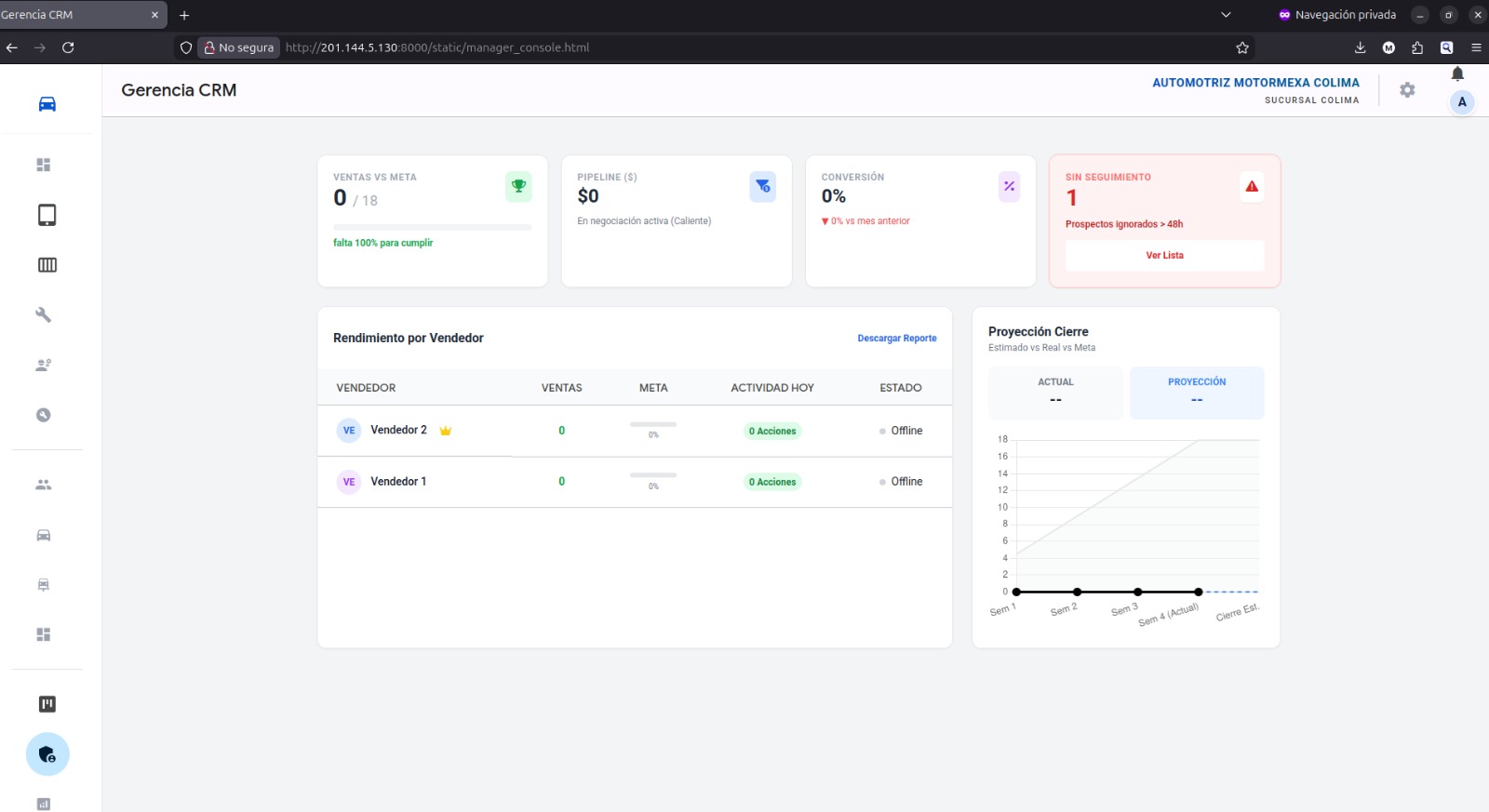Click the Vendedor 1 name
The height and width of the screenshot is (812, 1489).
[x=398, y=481]
